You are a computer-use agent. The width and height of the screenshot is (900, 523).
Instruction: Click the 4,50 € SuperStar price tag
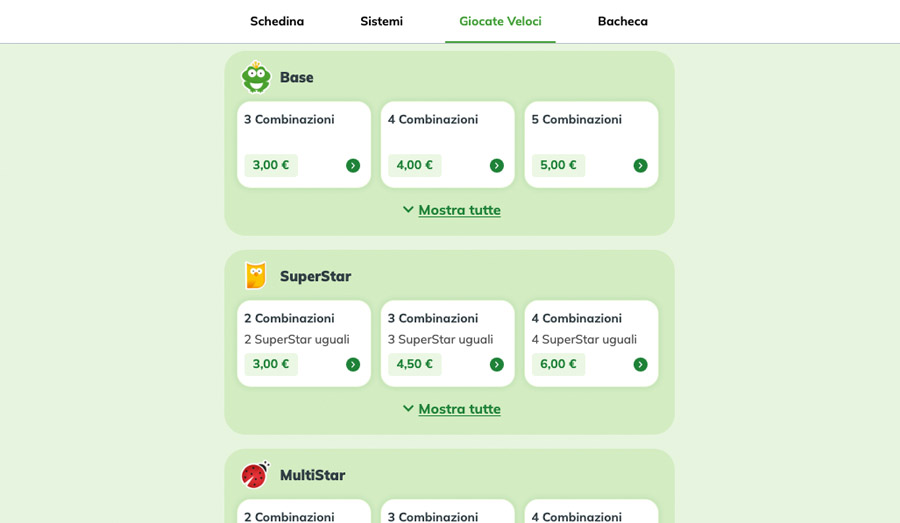pyautogui.click(x=414, y=364)
